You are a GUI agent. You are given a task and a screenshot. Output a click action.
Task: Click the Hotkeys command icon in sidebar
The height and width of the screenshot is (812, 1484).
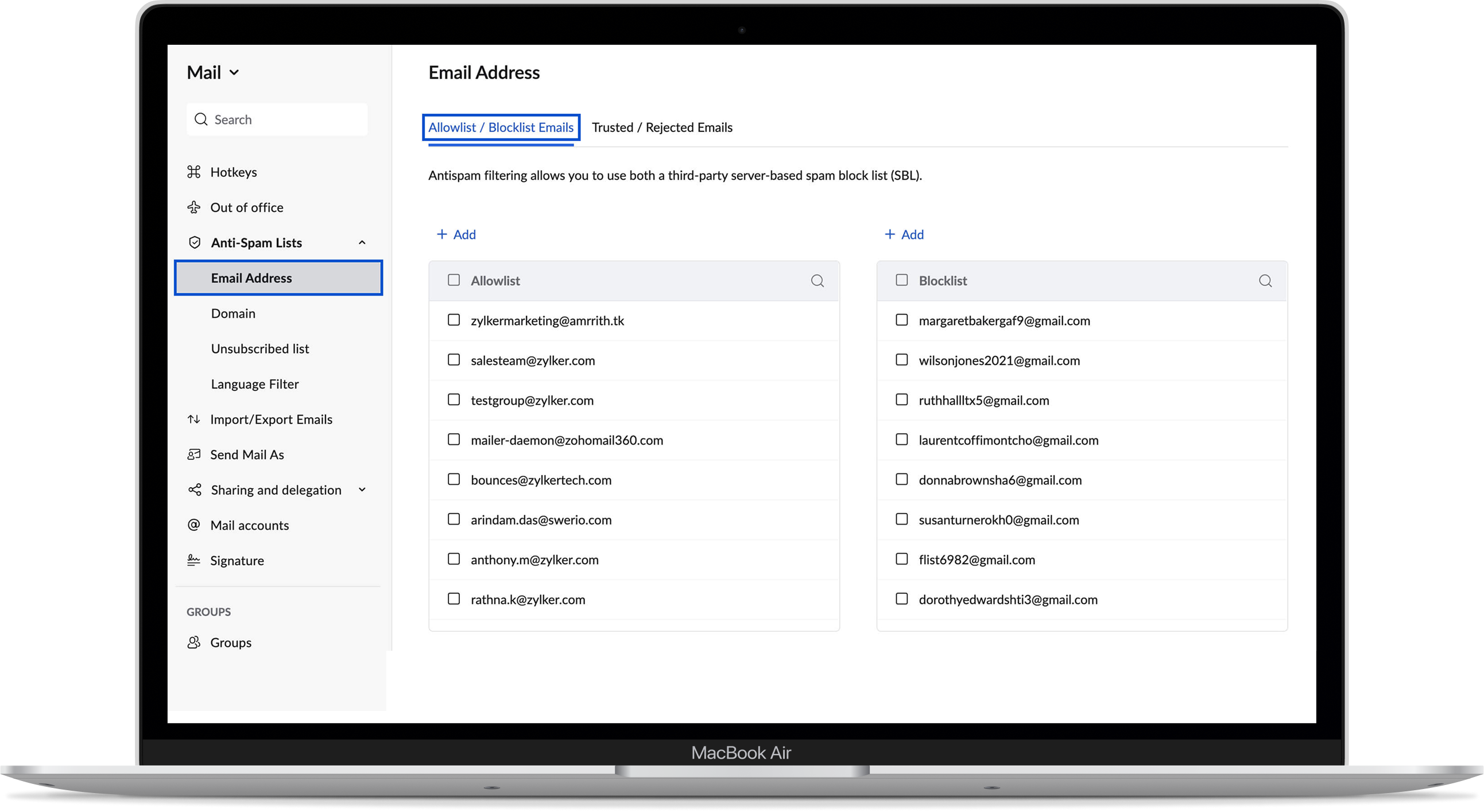193,172
